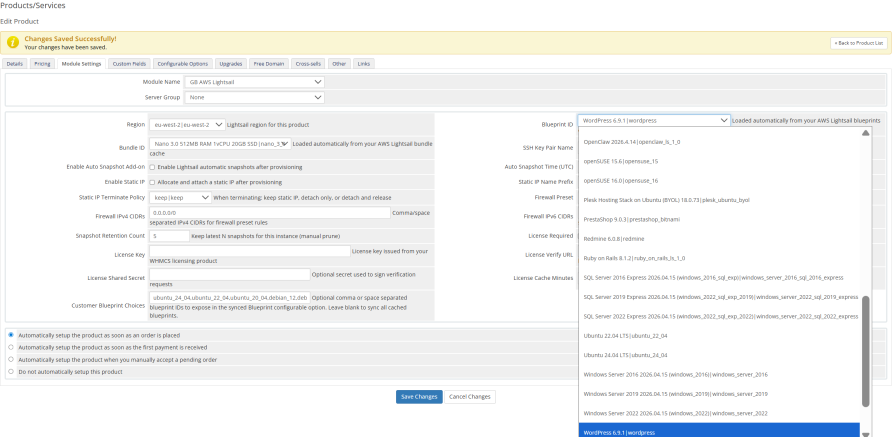Image resolution: width=892 pixels, height=437 pixels.
Task: Click Snapshot Retention Count field
Action: point(170,236)
